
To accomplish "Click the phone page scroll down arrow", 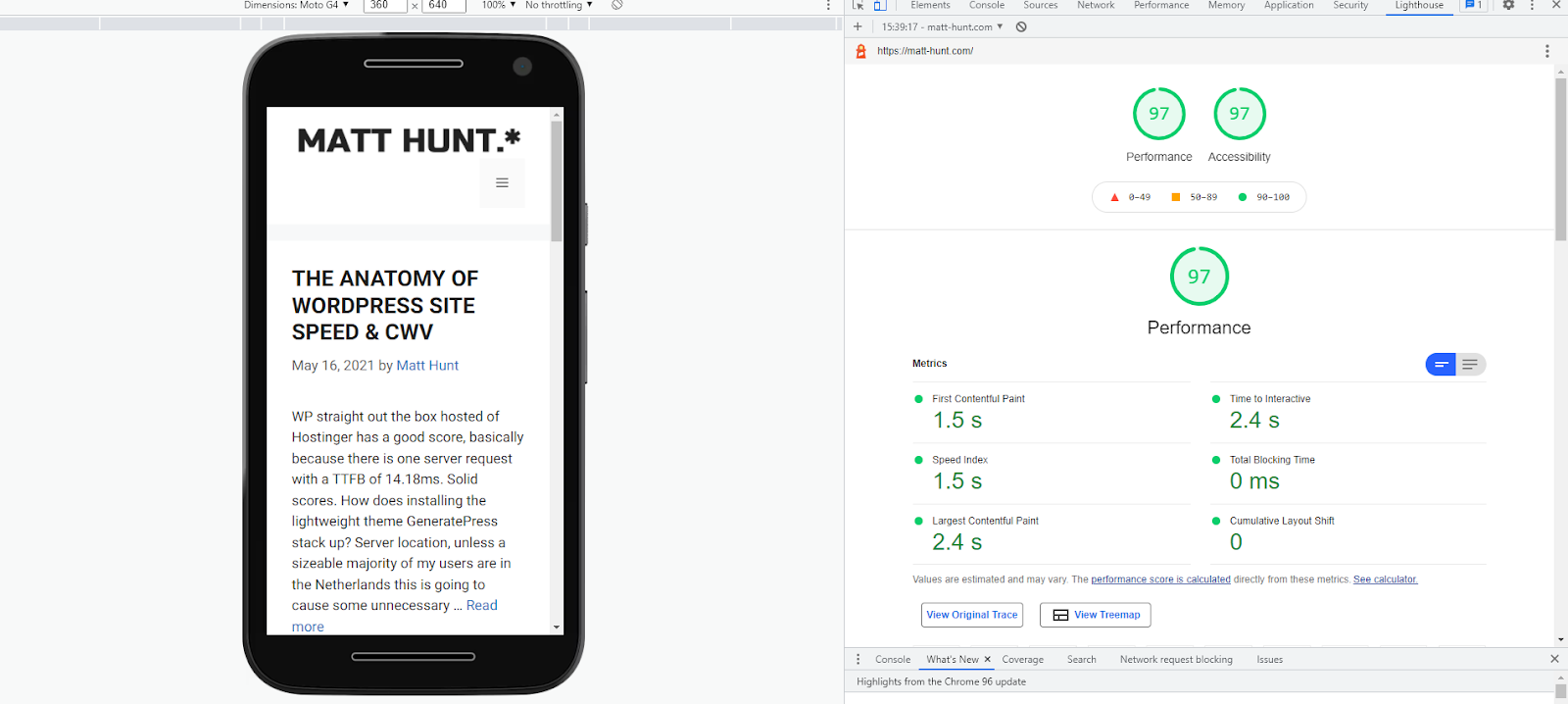I will point(557,628).
